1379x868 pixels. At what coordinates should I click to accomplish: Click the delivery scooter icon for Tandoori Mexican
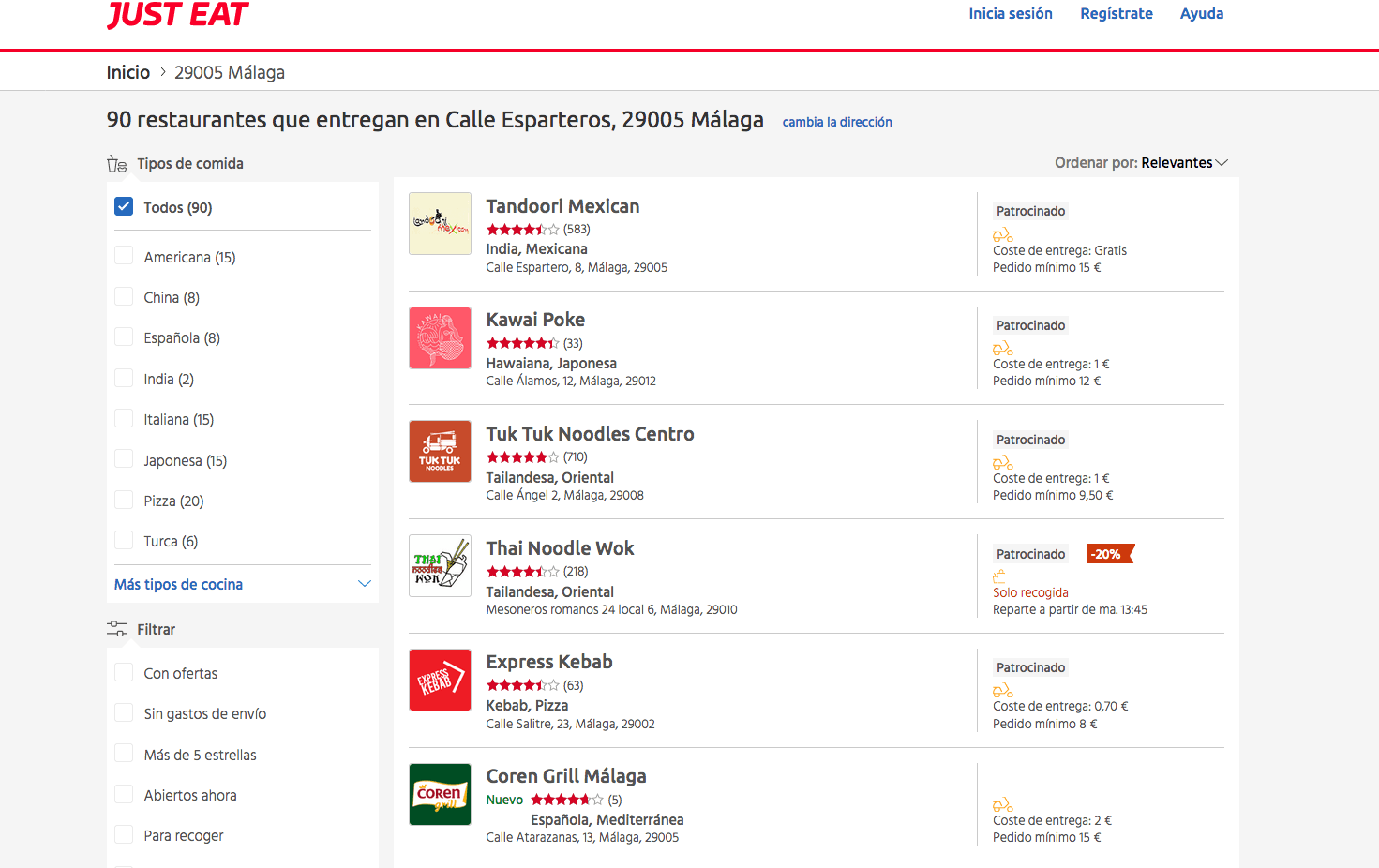[1002, 235]
